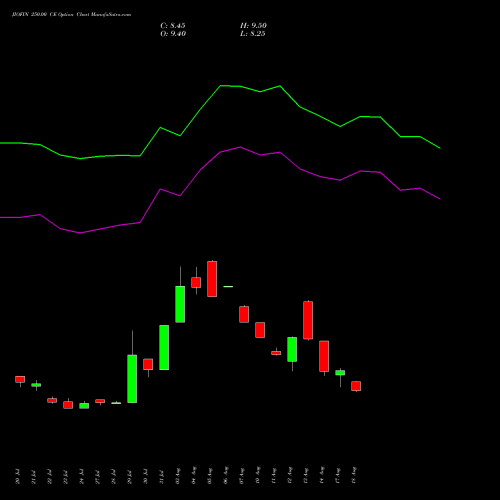The height and width of the screenshot is (500, 500).
Task: Click the high value 'H: 9.50'
Action: pyautogui.click(x=253, y=26)
